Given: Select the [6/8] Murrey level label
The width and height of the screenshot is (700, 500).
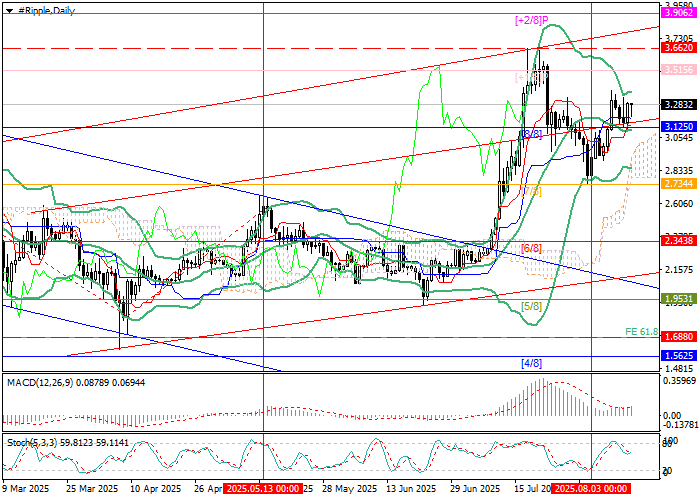Looking at the screenshot, I should pos(532,248).
